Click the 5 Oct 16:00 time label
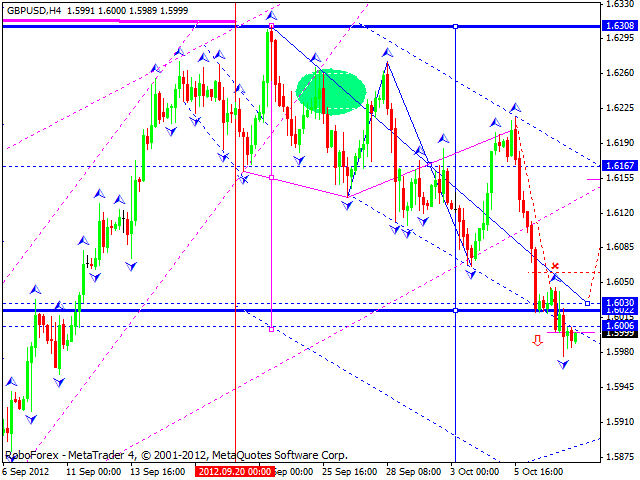The width and height of the screenshot is (640, 480). 540,470
